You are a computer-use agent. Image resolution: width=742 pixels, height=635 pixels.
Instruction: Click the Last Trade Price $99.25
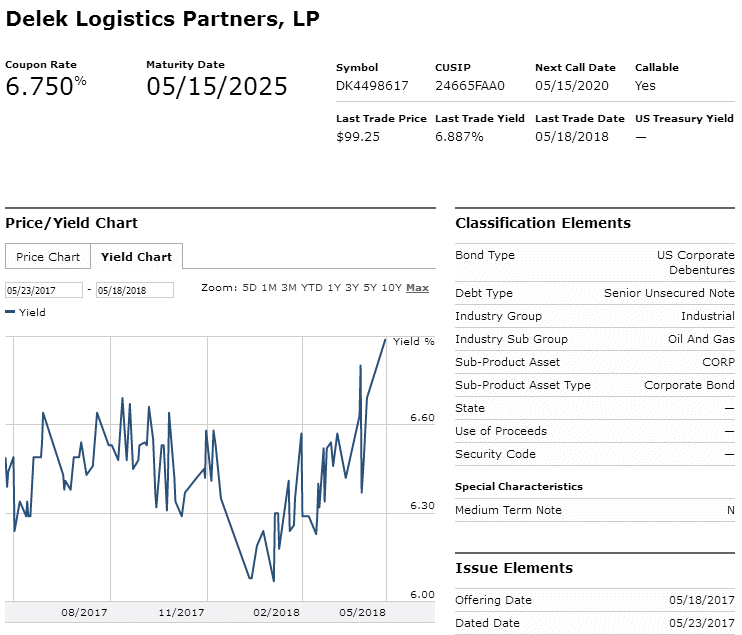(x=358, y=137)
